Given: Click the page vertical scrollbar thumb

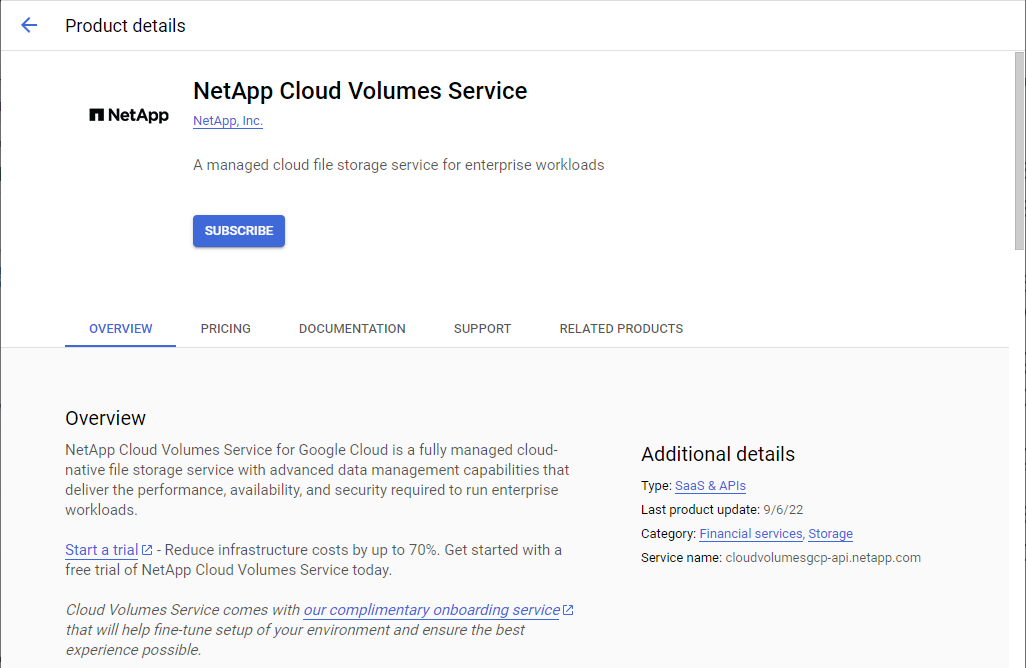Looking at the screenshot, I should click(x=1019, y=151).
